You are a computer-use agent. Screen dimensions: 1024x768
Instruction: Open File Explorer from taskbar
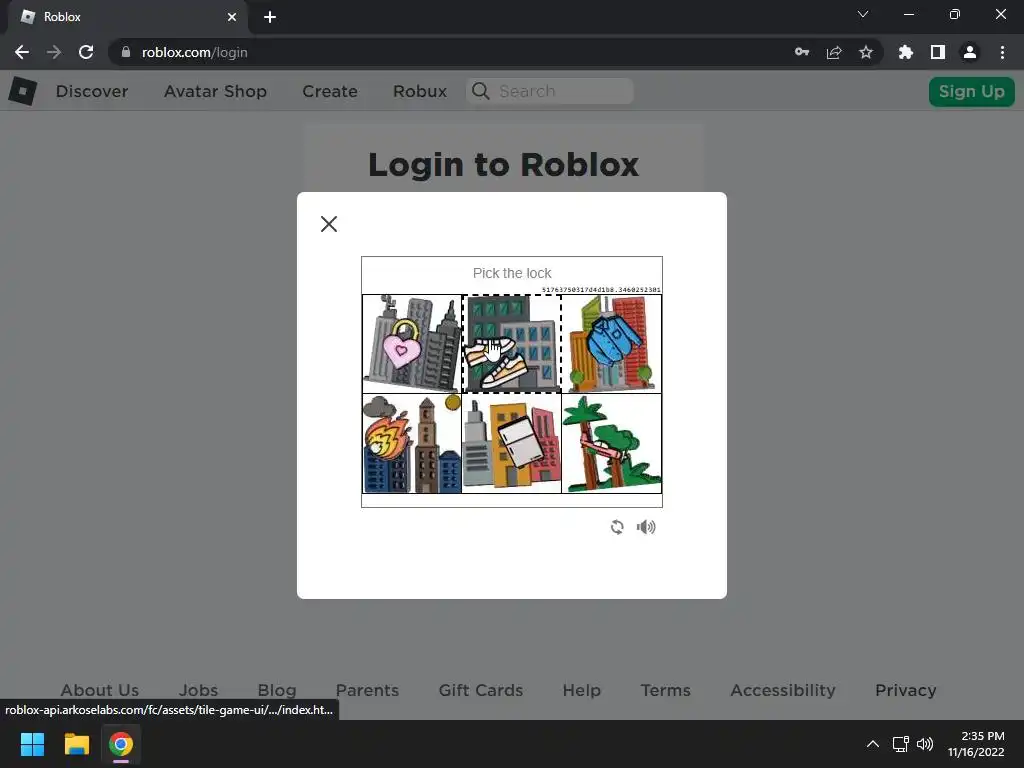coord(76,744)
